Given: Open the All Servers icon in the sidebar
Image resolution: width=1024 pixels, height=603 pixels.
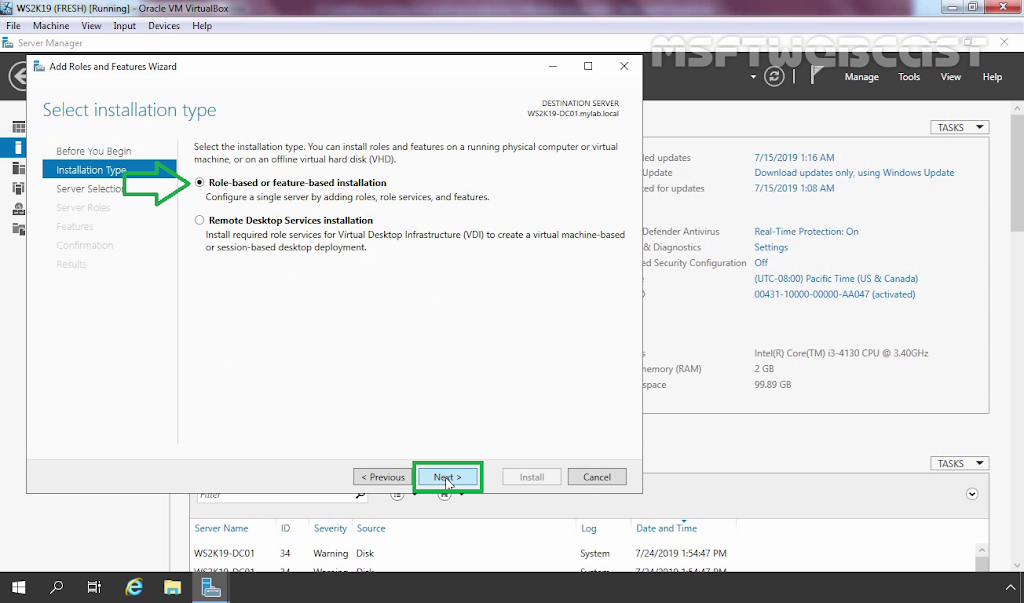Looking at the screenshot, I should pyautogui.click(x=19, y=169).
